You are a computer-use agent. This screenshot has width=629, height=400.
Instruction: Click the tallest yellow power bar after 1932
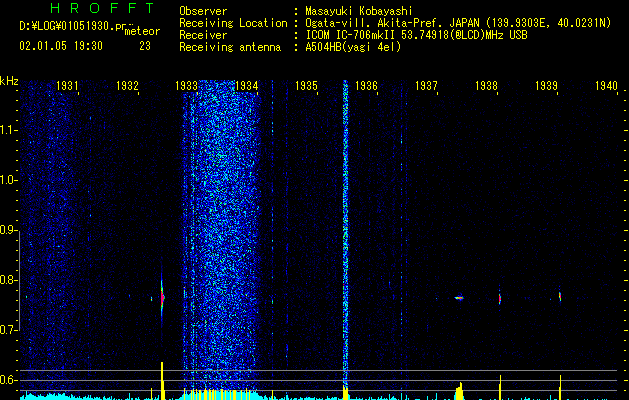click(x=162, y=380)
